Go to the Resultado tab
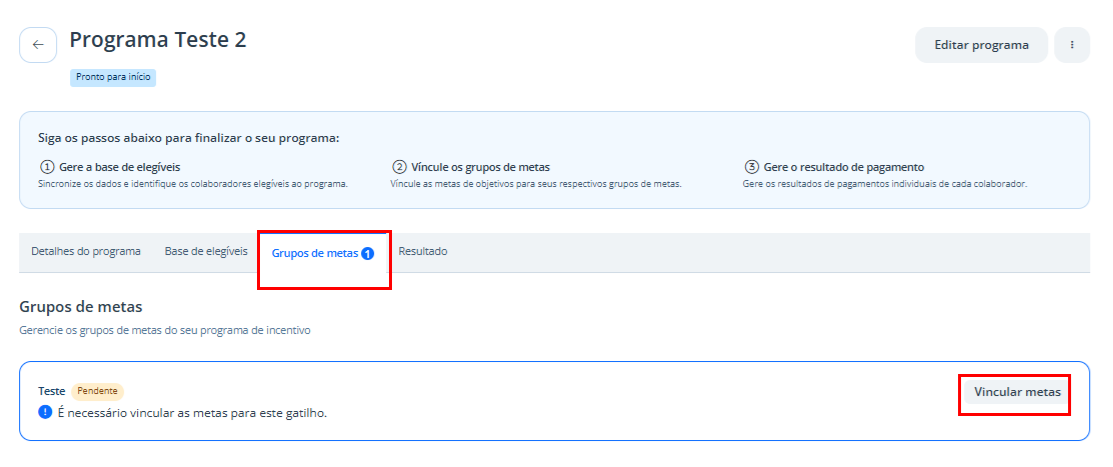The width and height of the screenshot is (1113, 467). pos(423,251)
